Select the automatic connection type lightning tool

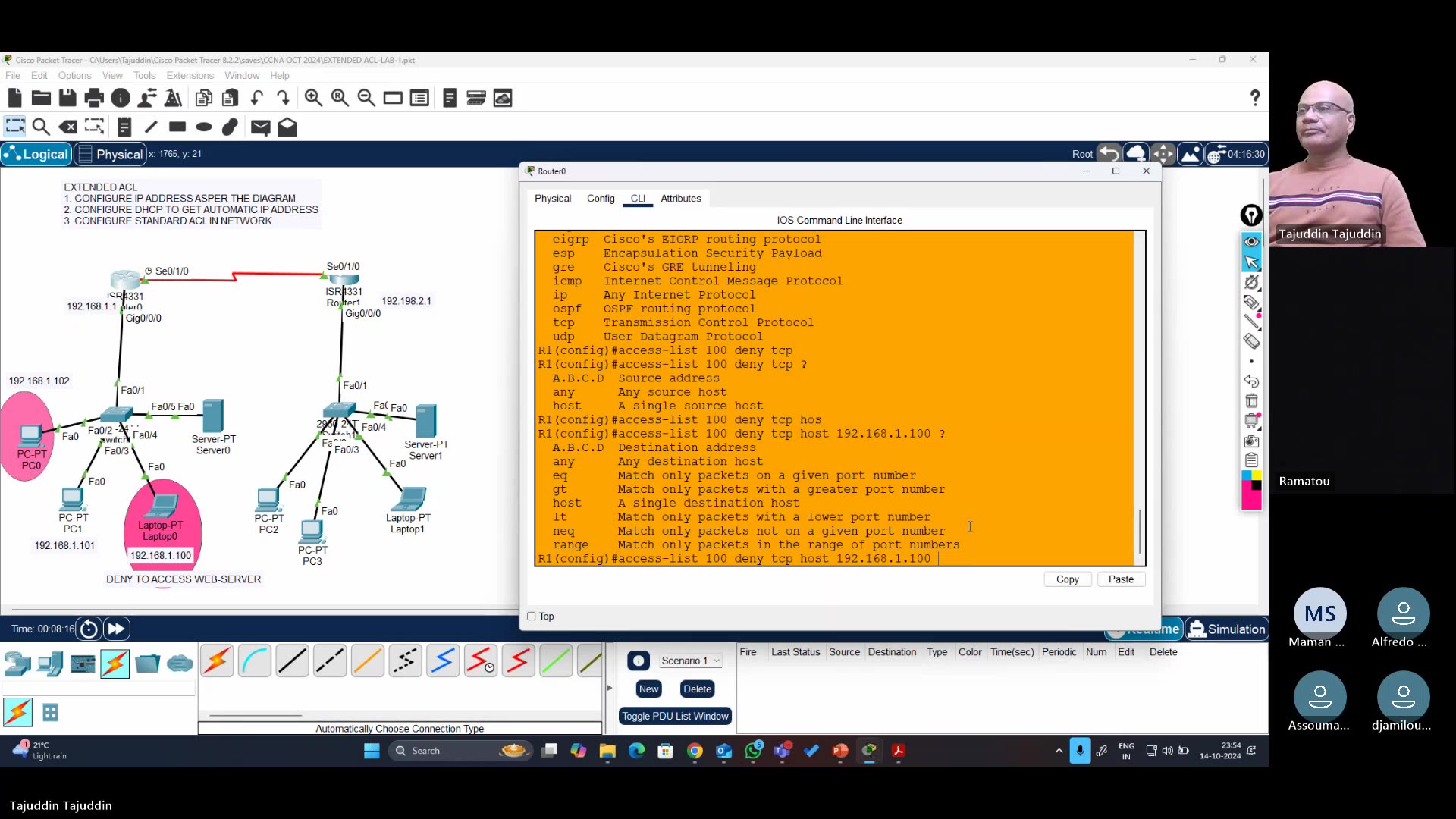pos(216,661)
